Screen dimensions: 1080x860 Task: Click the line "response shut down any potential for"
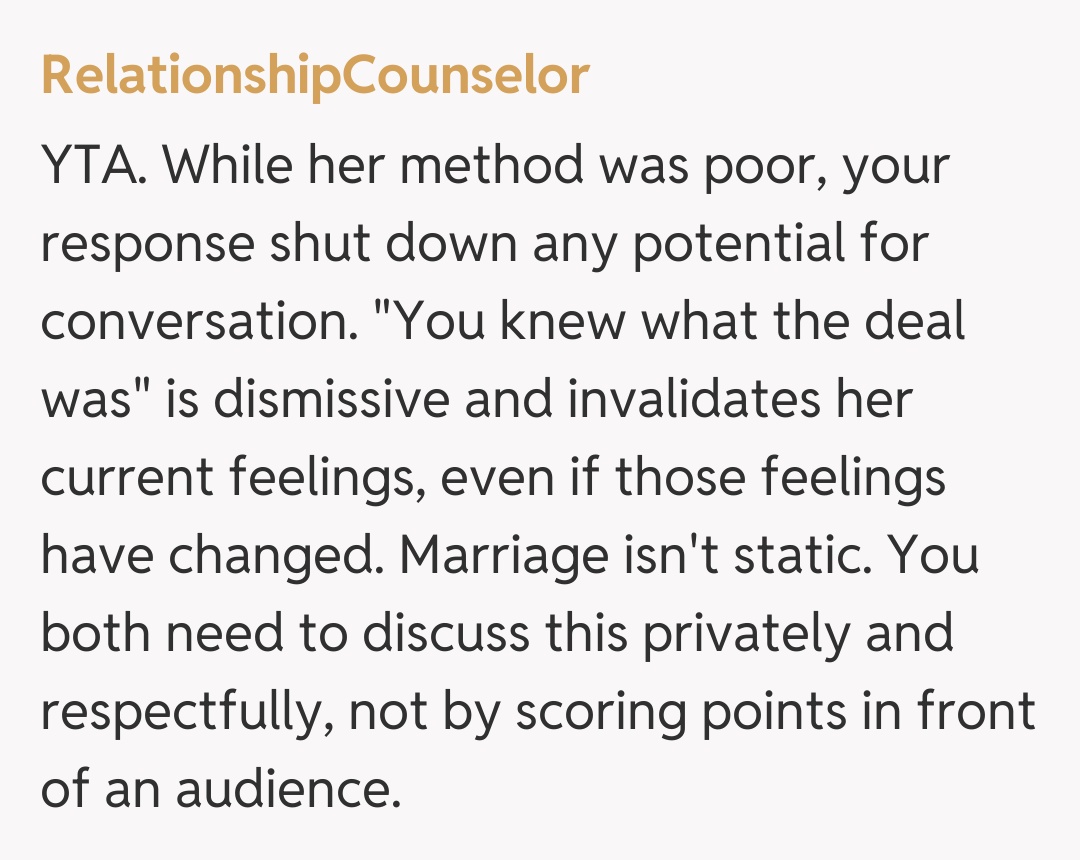[x=485, y=243]
